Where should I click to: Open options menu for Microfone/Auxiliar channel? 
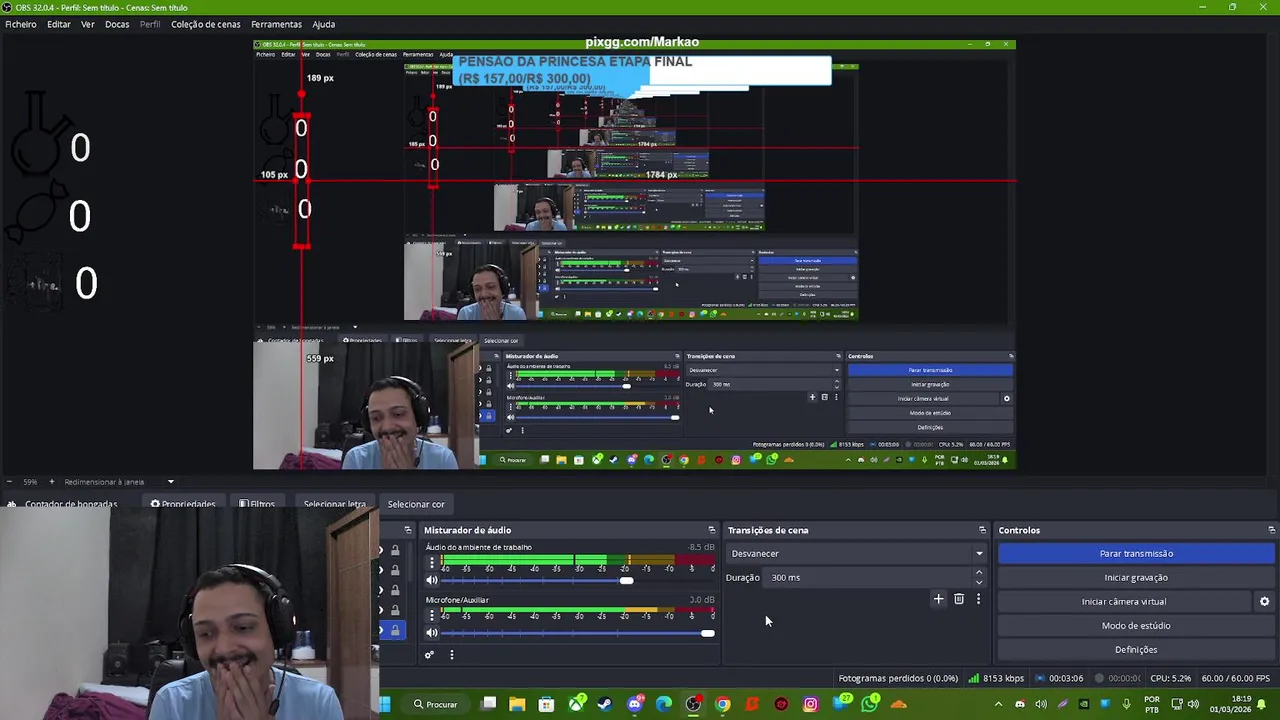tap(432, 614)
